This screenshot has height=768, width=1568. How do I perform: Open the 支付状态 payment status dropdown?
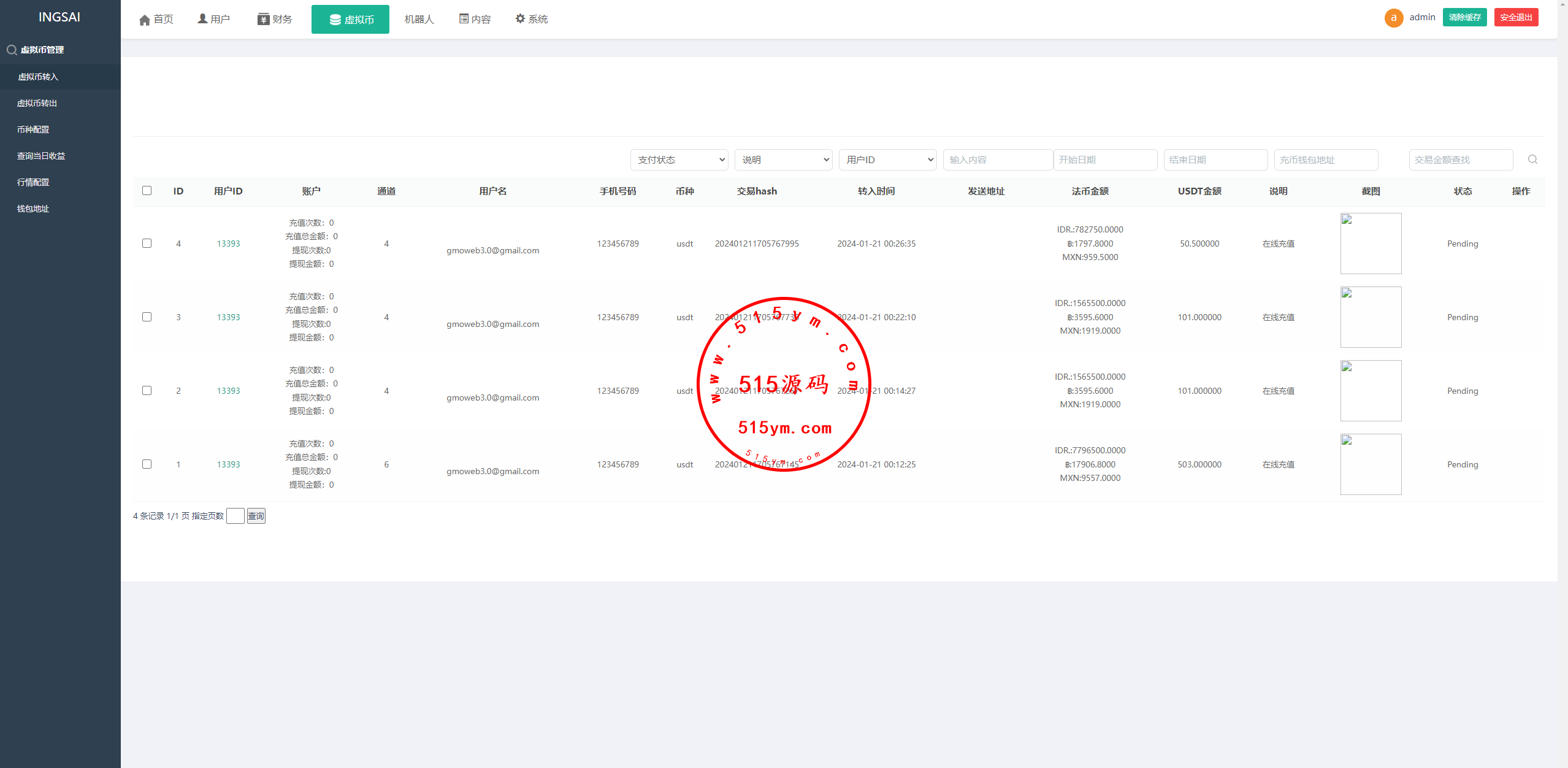point(679,159)
